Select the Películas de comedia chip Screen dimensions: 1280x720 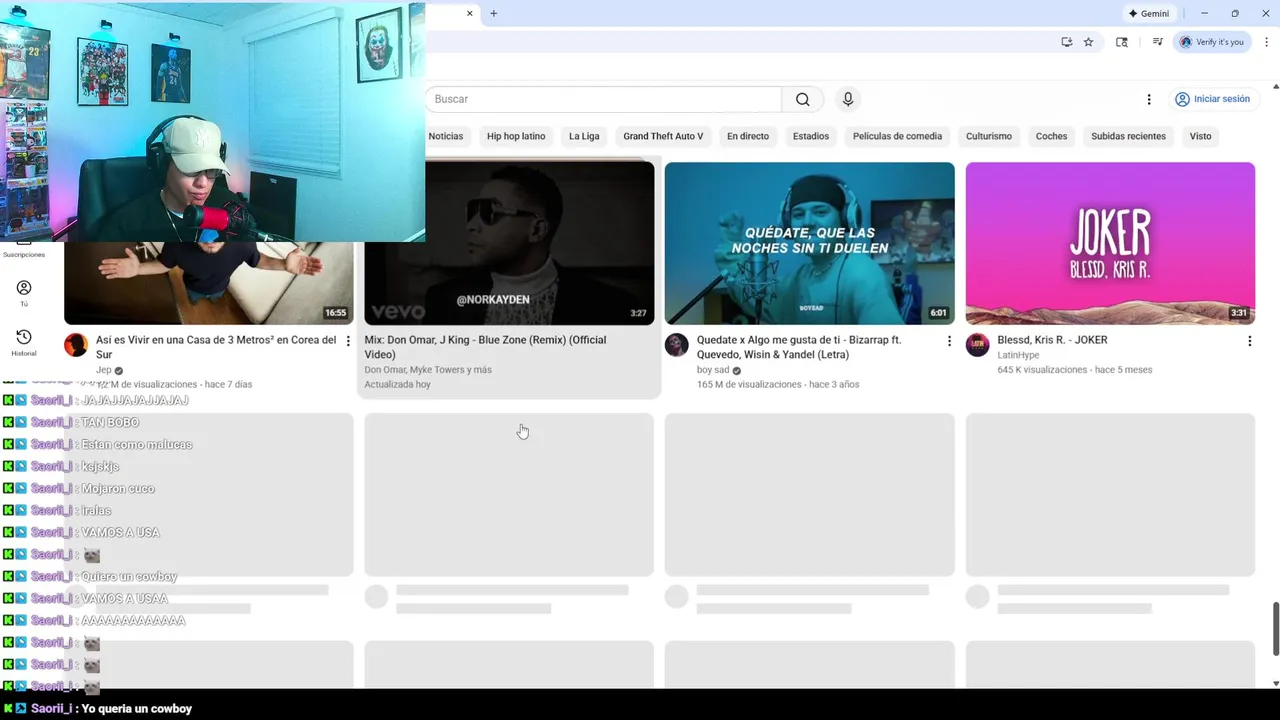tap(897, 136)
